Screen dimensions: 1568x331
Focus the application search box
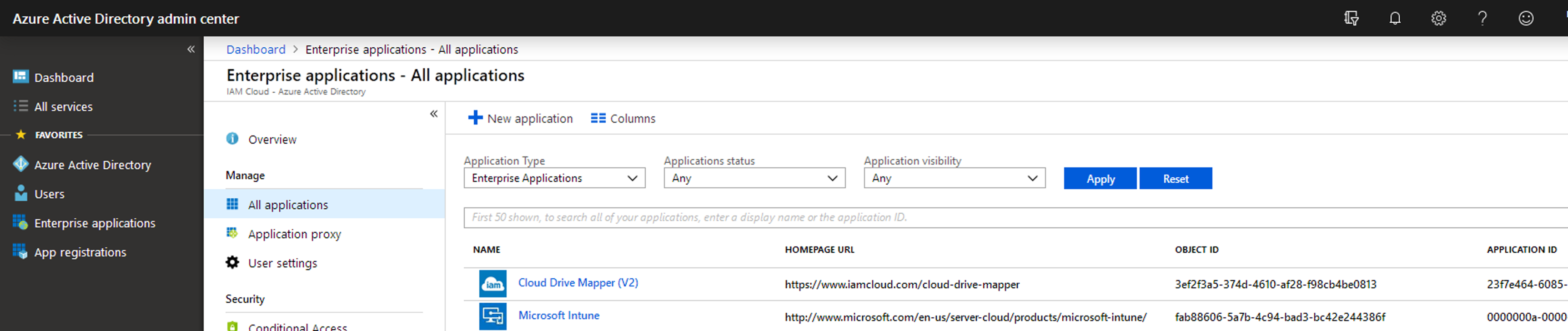coord(1015,217)
